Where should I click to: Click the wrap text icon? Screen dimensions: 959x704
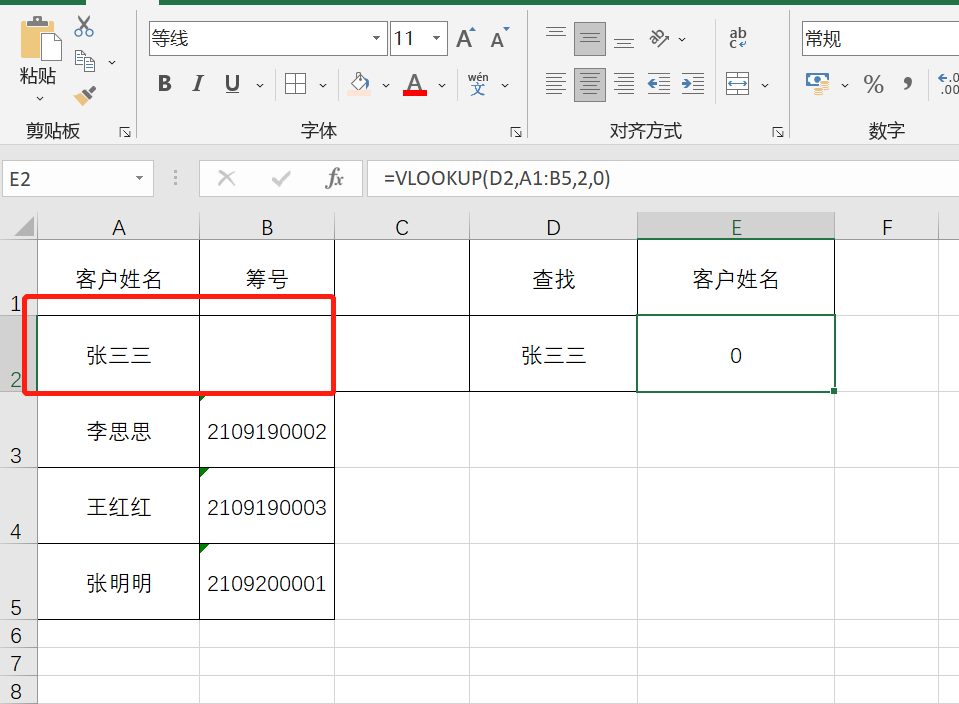tap(738, 39)
